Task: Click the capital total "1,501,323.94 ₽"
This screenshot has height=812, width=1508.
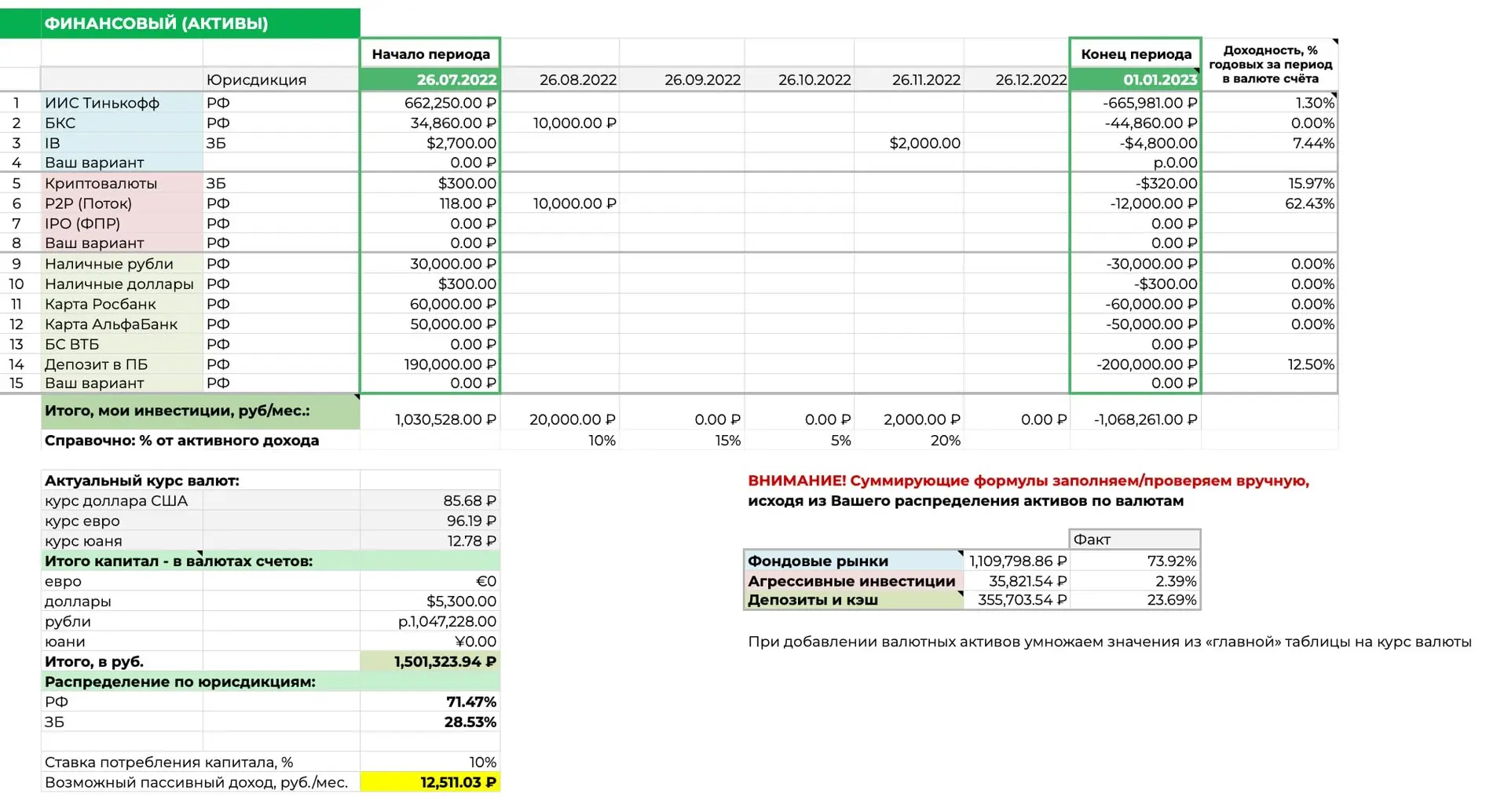Action: point(430,662)
